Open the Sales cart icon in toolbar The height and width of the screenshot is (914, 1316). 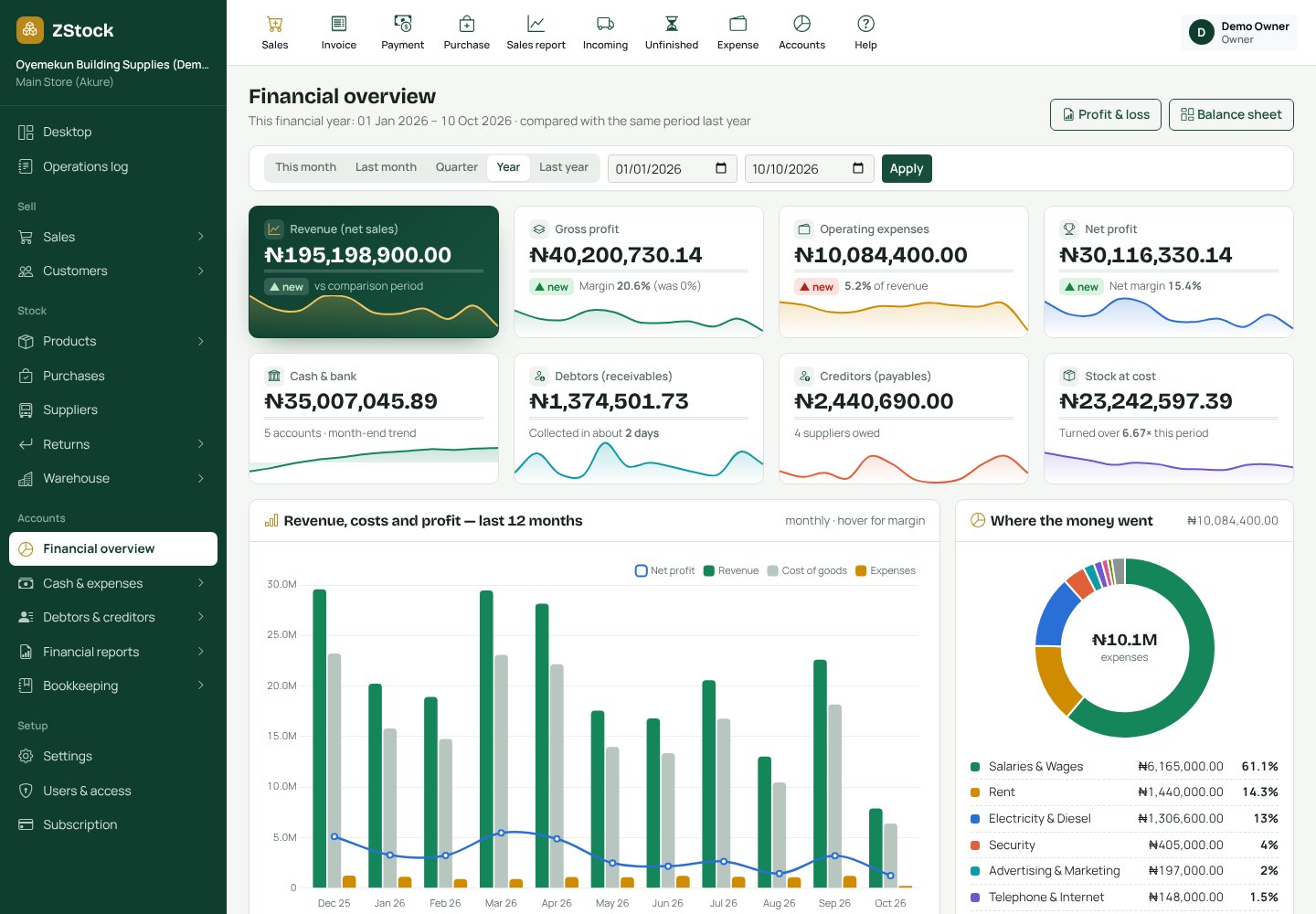coord(274,24)
